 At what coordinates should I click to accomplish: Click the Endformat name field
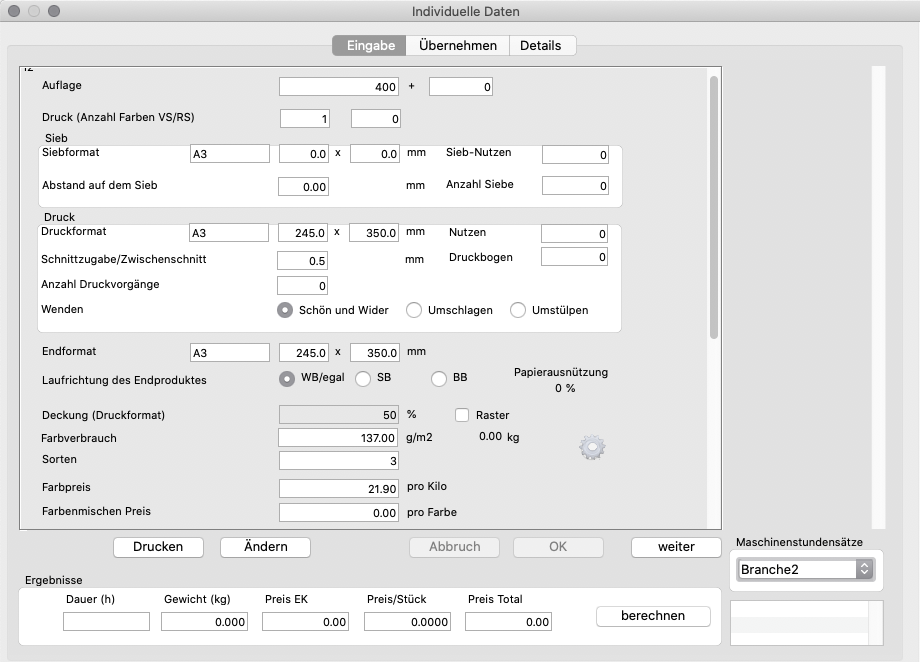point(229,353)
